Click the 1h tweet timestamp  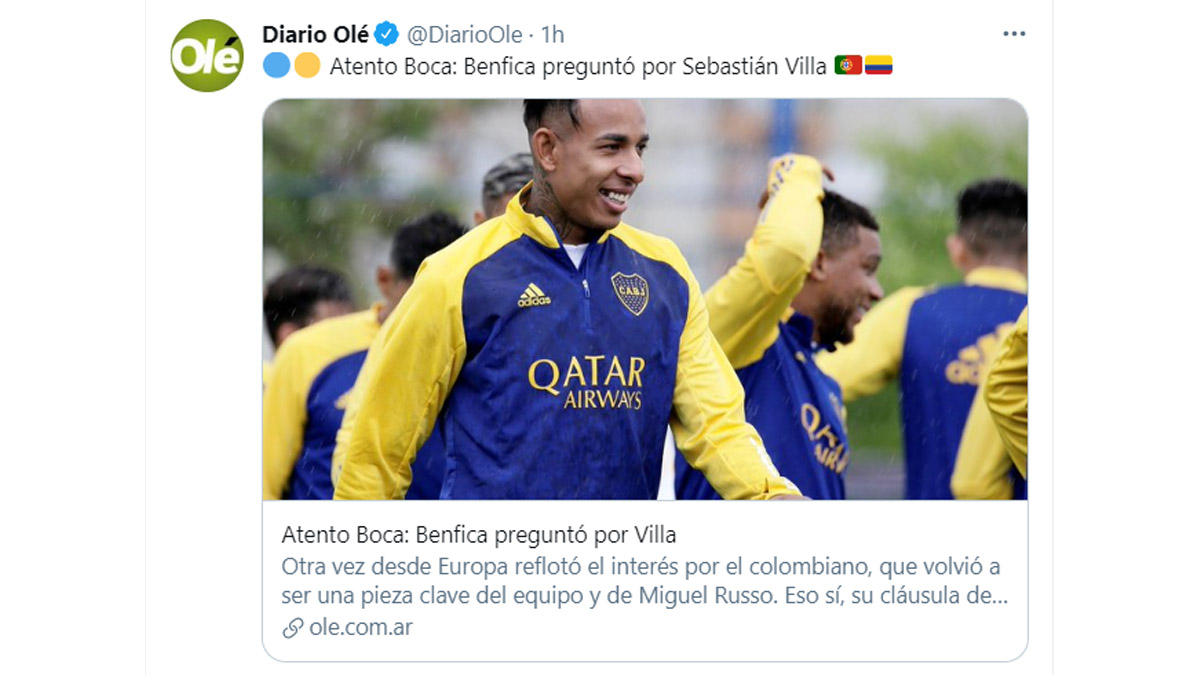click(x=553, y=35)
